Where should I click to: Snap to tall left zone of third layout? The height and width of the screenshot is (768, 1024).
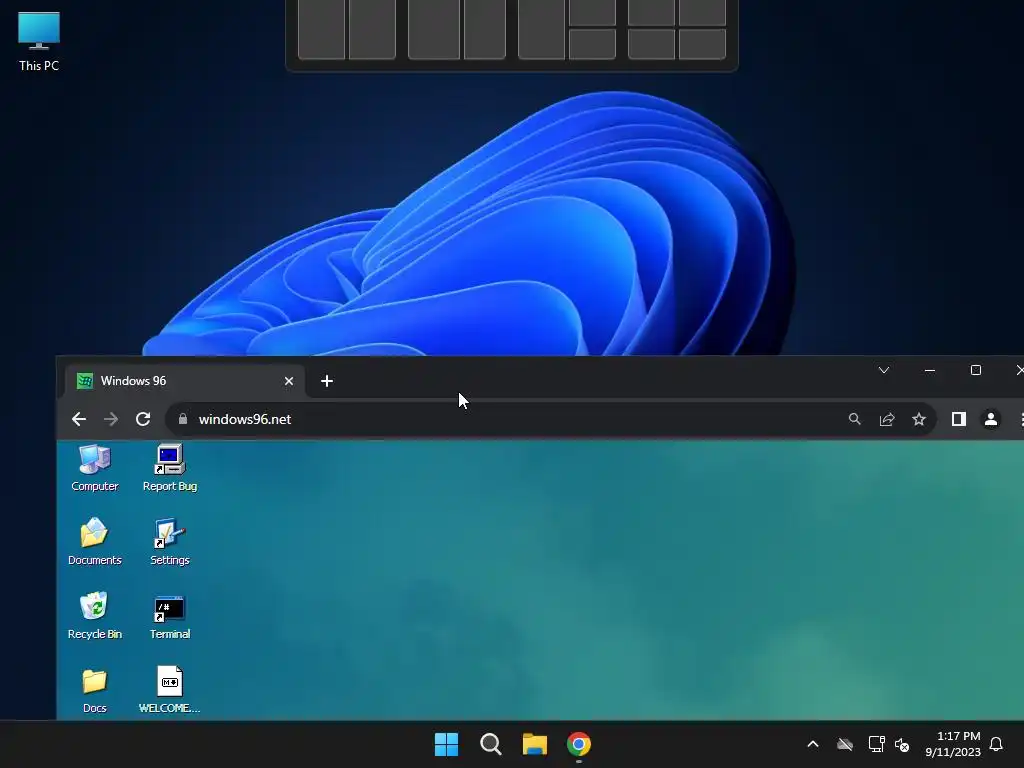541,29
